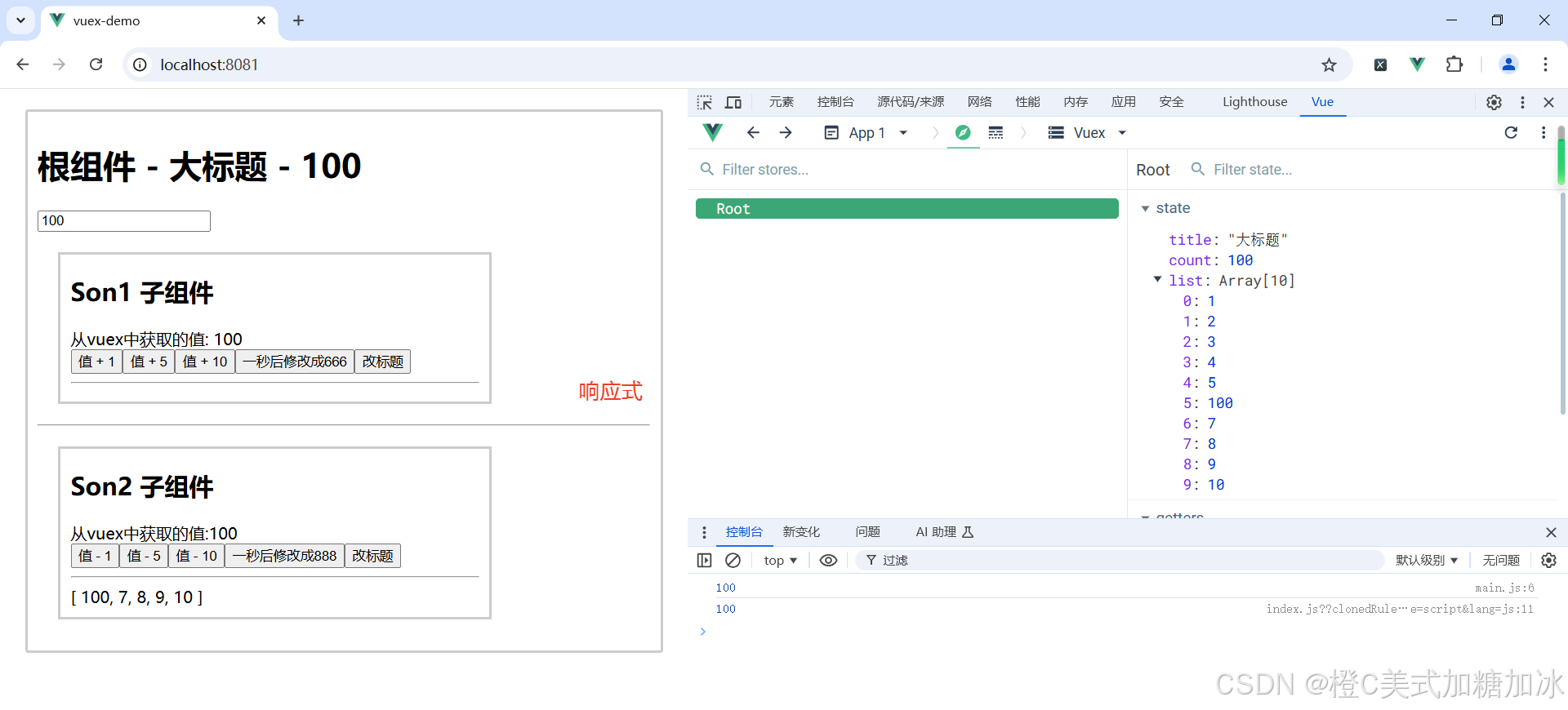Clear the console output
Viewport: 1568px width, 710px height.
tap(733, 560)
